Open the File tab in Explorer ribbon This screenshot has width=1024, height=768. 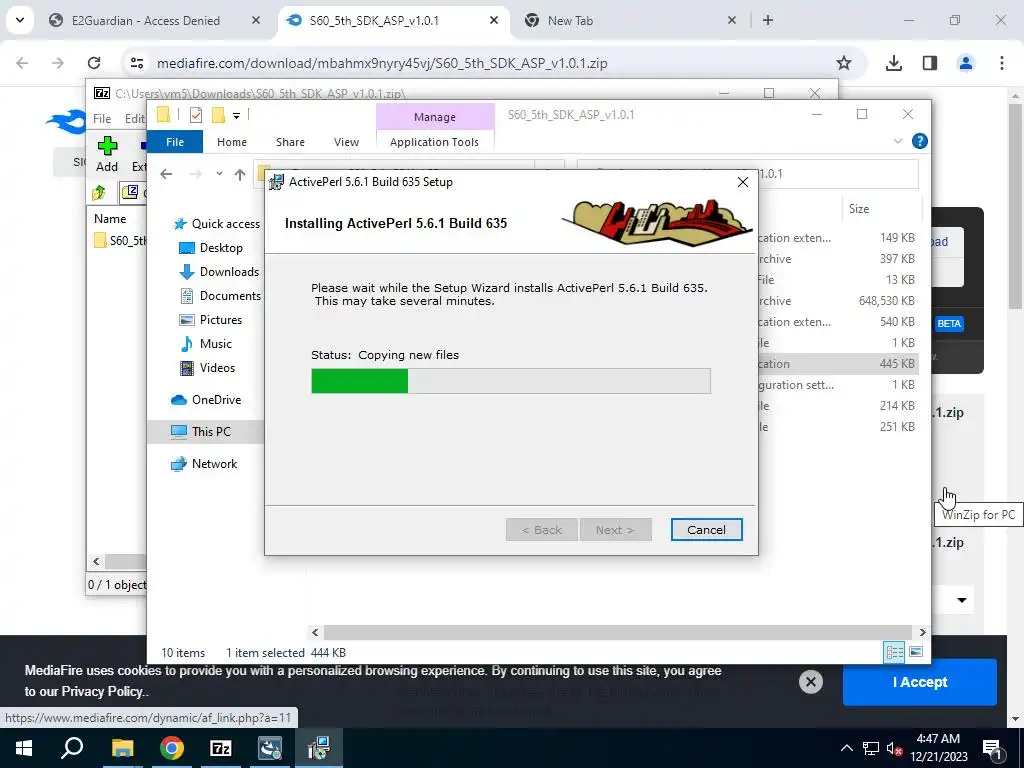[174, 142]
